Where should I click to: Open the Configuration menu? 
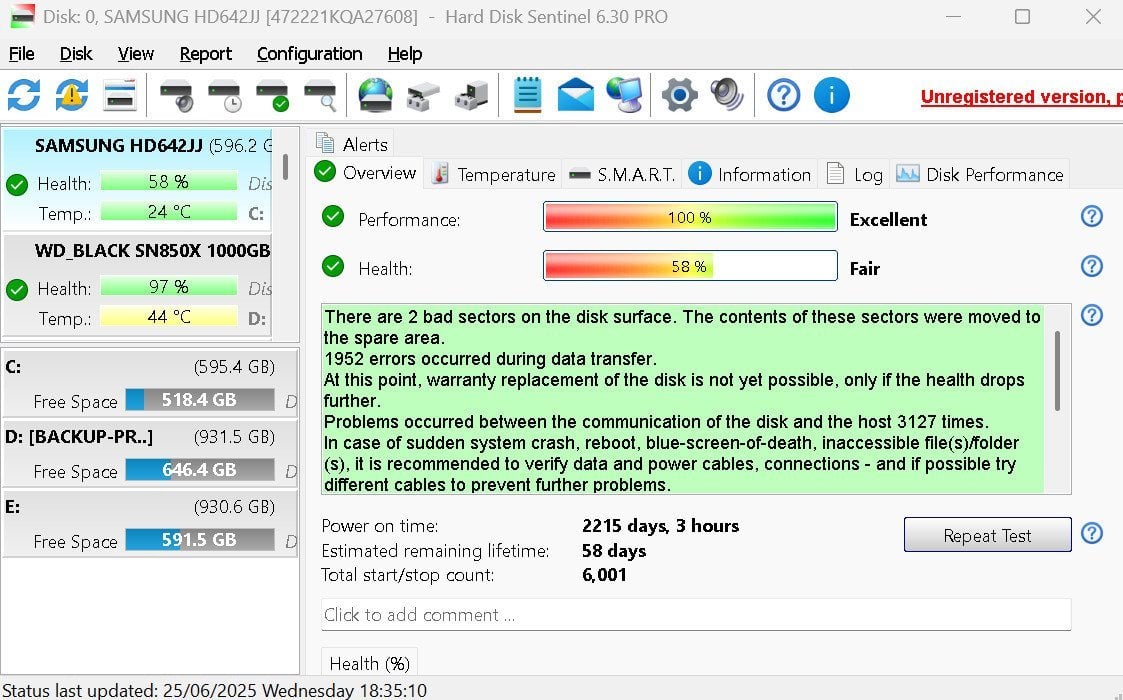tap(309, 54)
